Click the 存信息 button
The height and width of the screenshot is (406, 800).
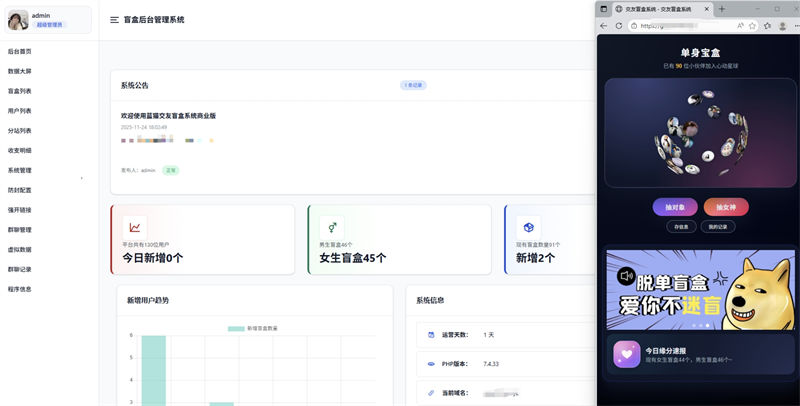pyautogui.click(x=681, y=227)
